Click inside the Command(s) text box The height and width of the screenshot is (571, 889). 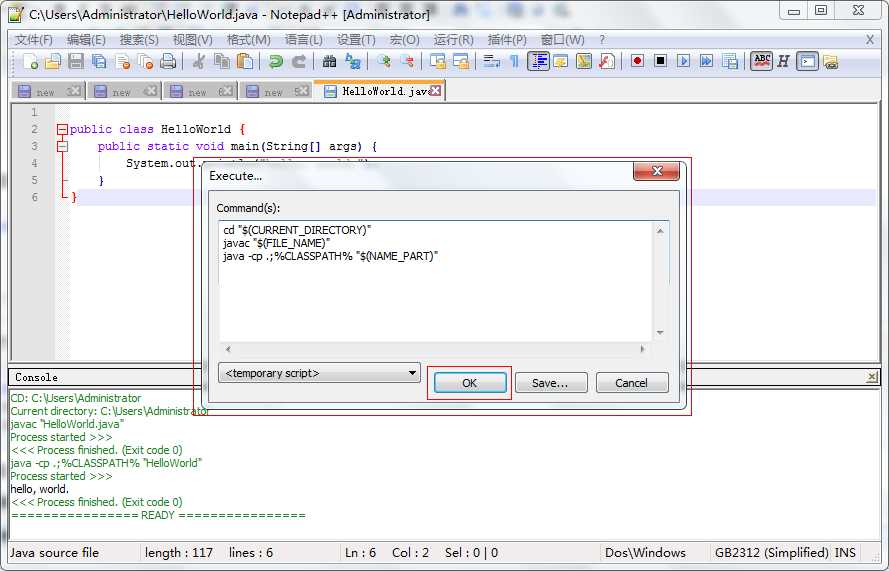pyautogui.click(x=435, y=281)
